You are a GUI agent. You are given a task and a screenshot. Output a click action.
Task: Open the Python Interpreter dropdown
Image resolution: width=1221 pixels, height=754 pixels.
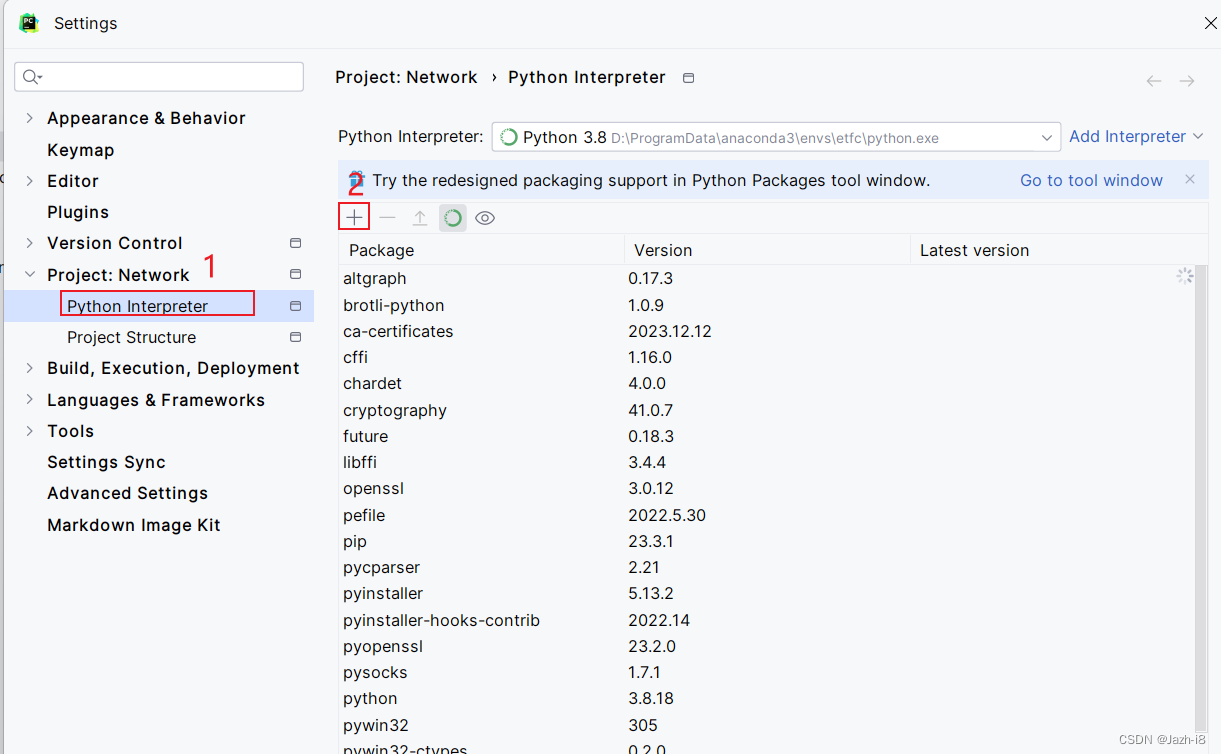click(x=776, y=137)
